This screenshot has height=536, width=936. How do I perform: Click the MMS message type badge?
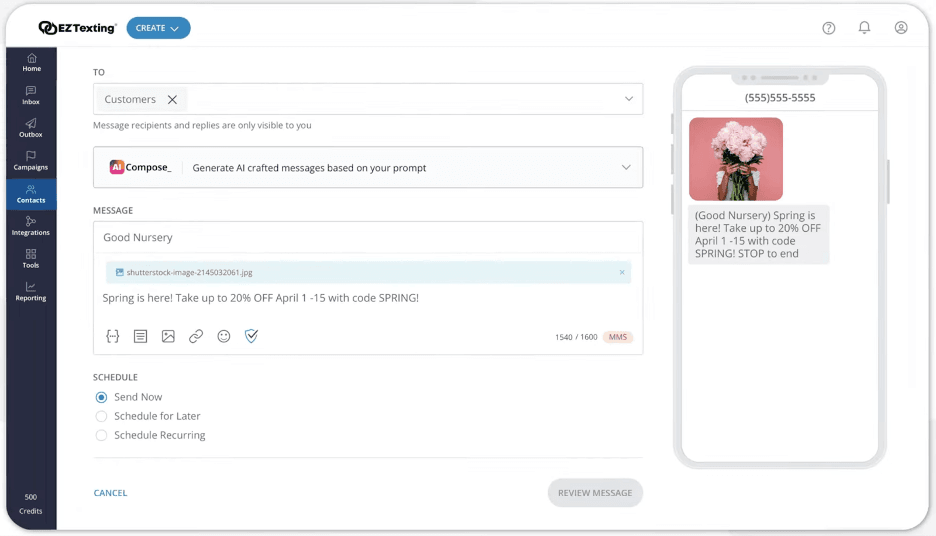tap(618, 337)
